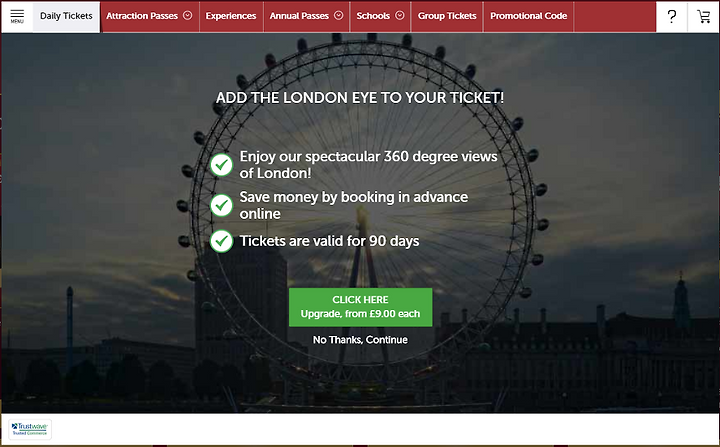Viewport: 720px width, 447px height.
Task: Click the green checkmark beside valid for 90 days
Action: click(x=221, y=241)
